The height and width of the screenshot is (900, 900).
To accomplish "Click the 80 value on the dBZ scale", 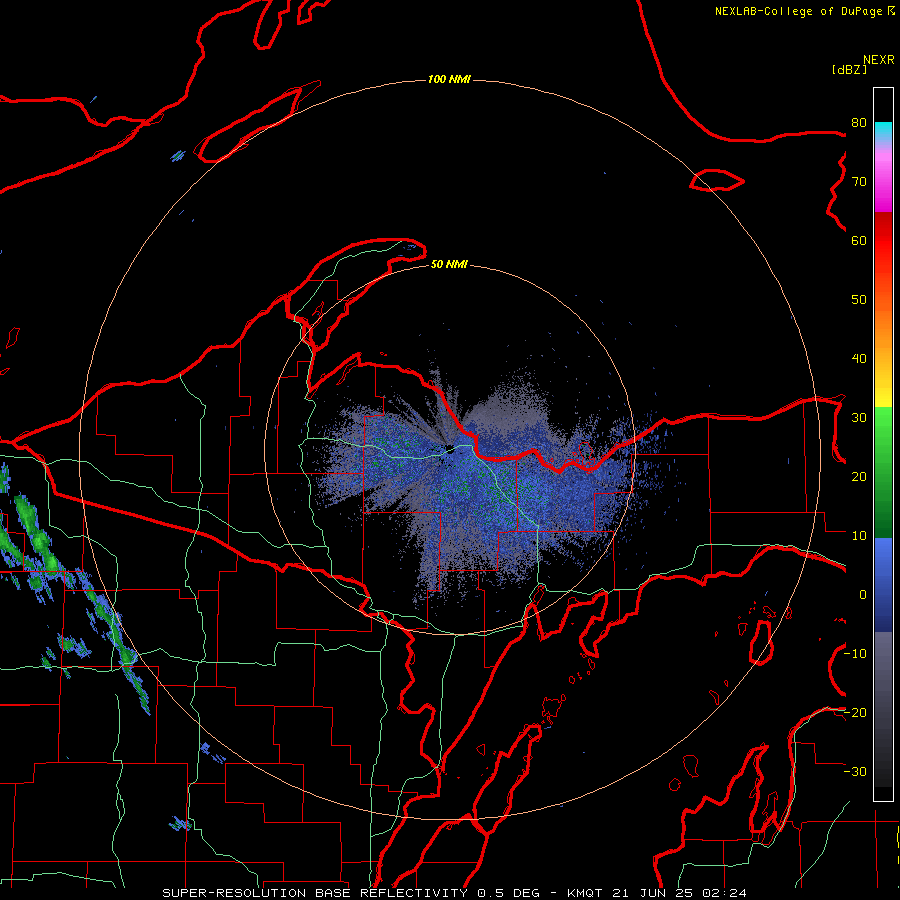I will 859,122.
